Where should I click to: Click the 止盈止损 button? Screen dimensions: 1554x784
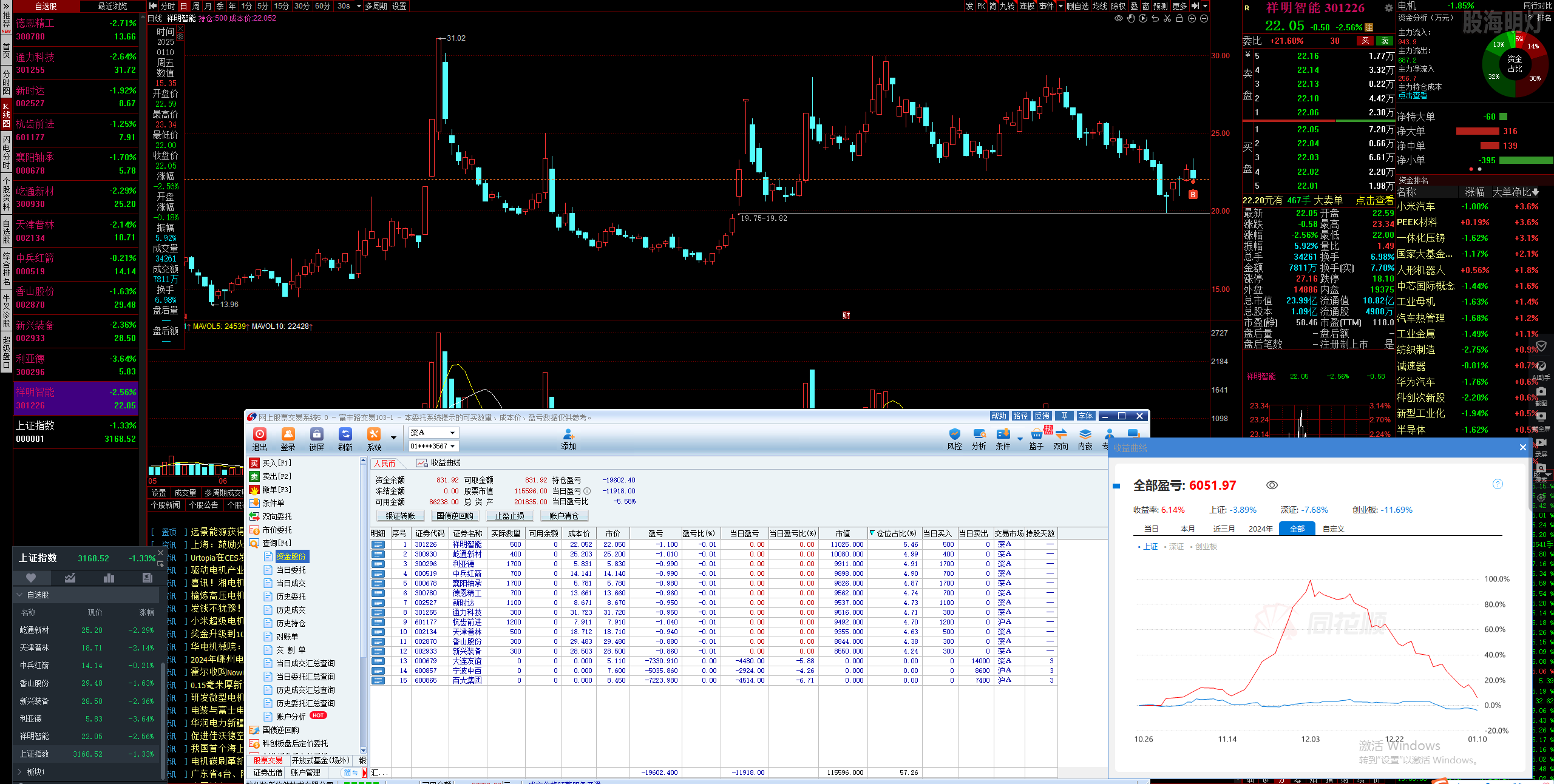tap(509, 516)
